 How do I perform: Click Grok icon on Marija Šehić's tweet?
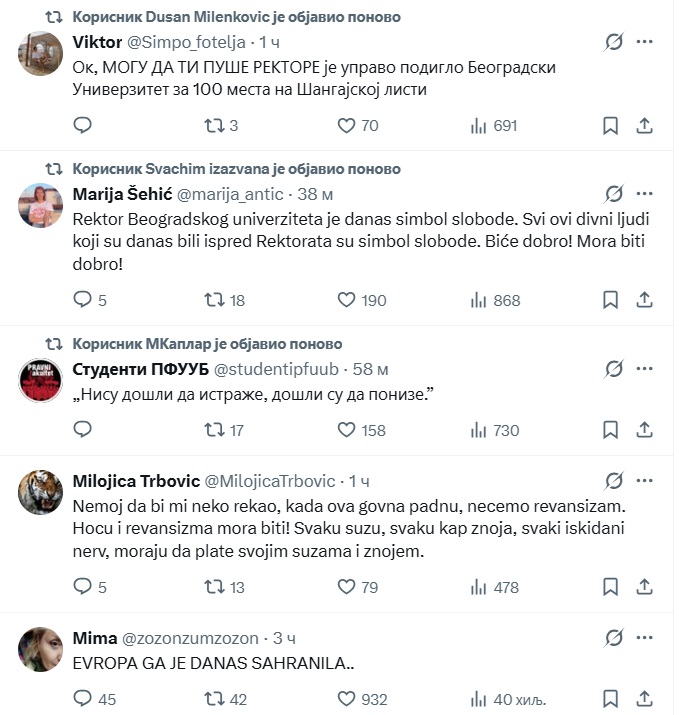pos(614,194)
